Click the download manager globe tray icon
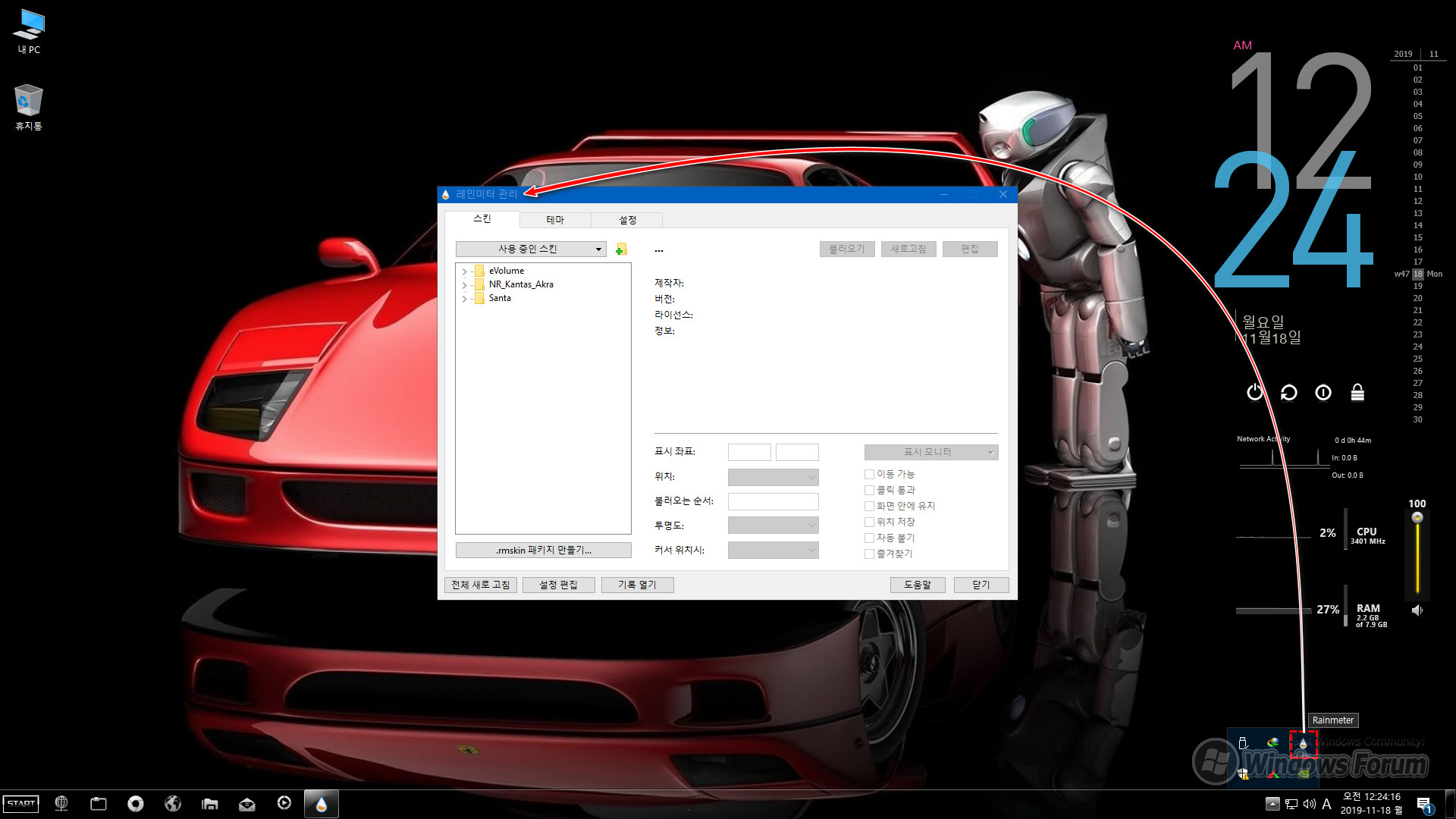1456x819 pixels. tap(1273, 743)
